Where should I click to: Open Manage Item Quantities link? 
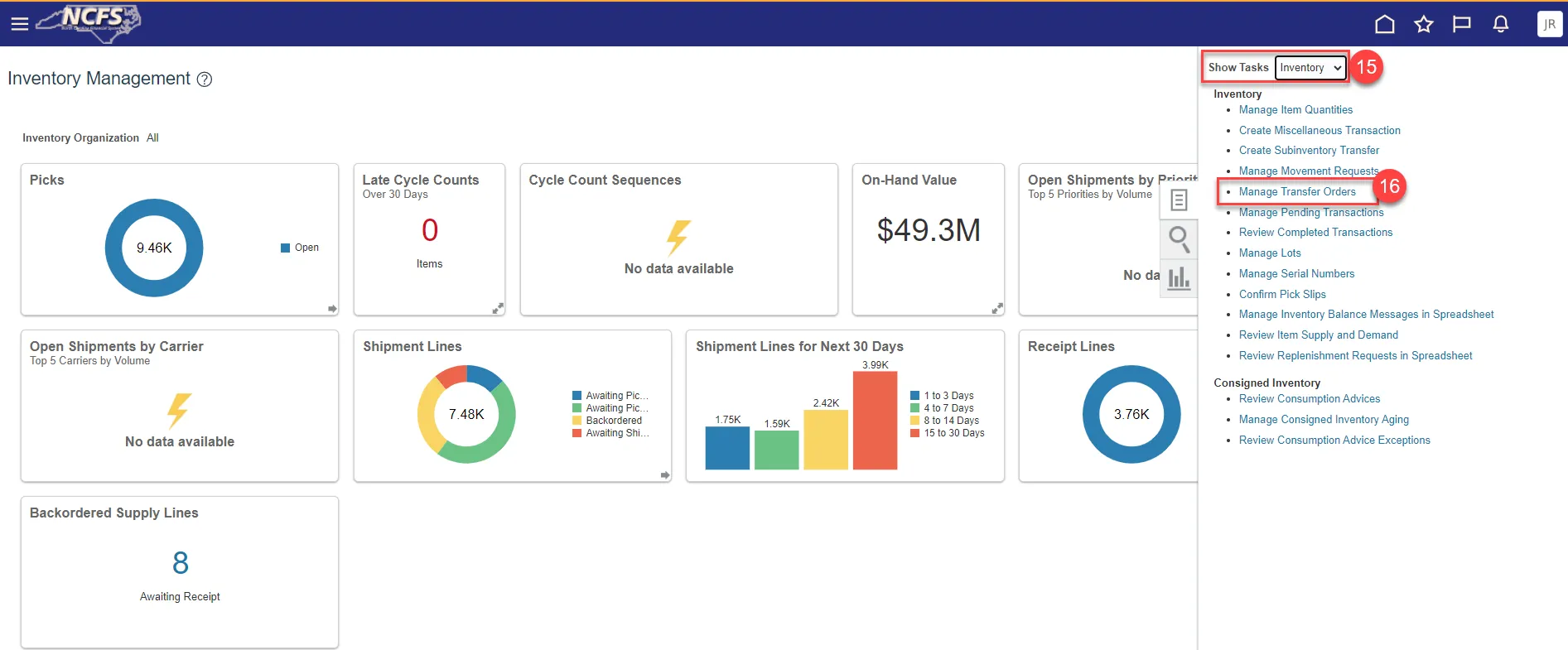coord(1295,110)
